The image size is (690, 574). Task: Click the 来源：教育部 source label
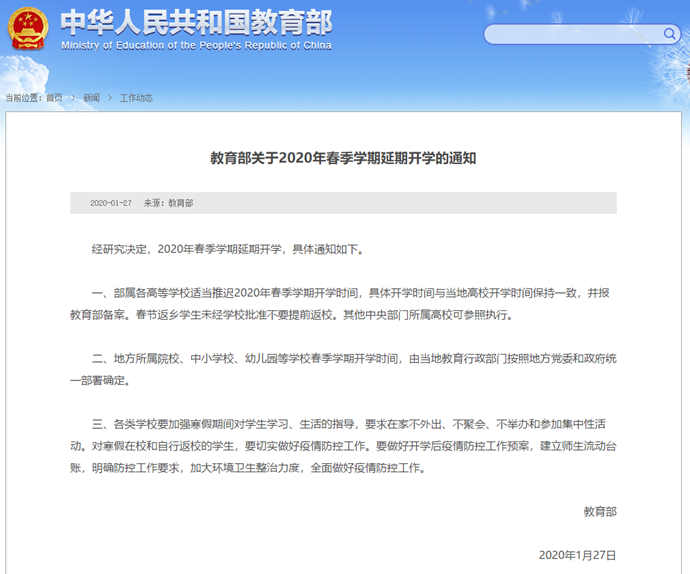[169, 203]
